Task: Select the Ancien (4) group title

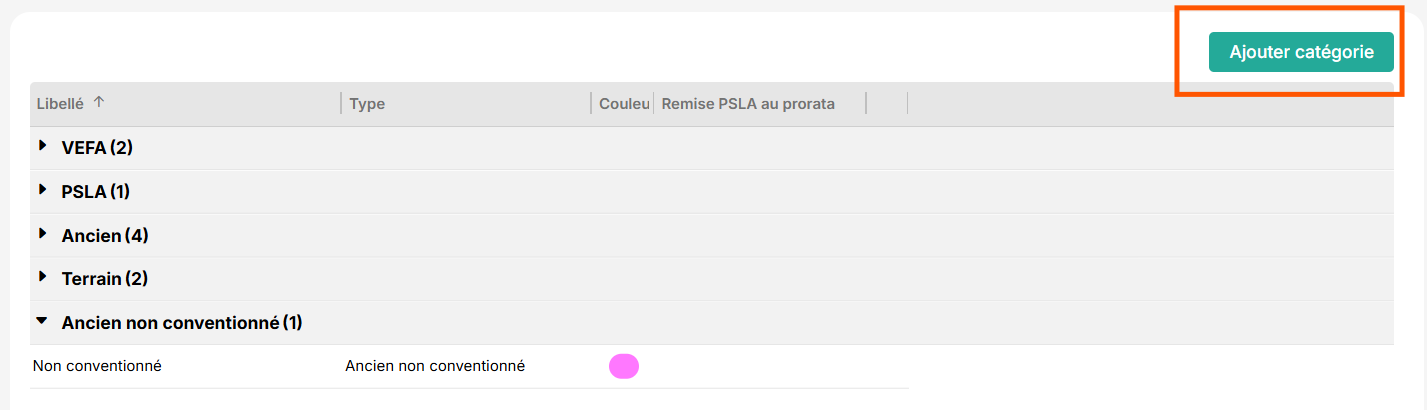Action: pos(105,236)
